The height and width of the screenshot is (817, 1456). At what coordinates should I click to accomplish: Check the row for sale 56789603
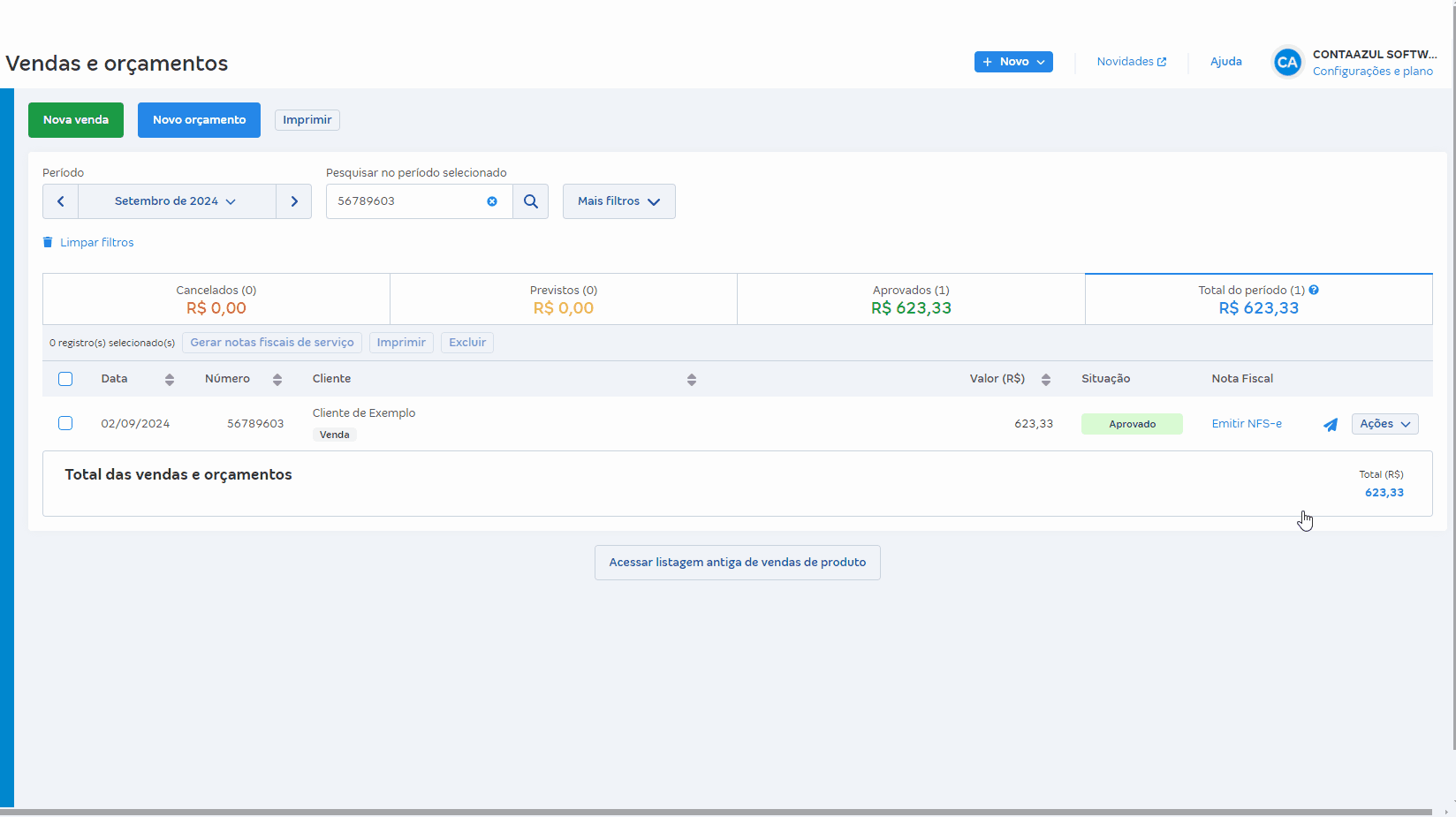pos(65,423)
